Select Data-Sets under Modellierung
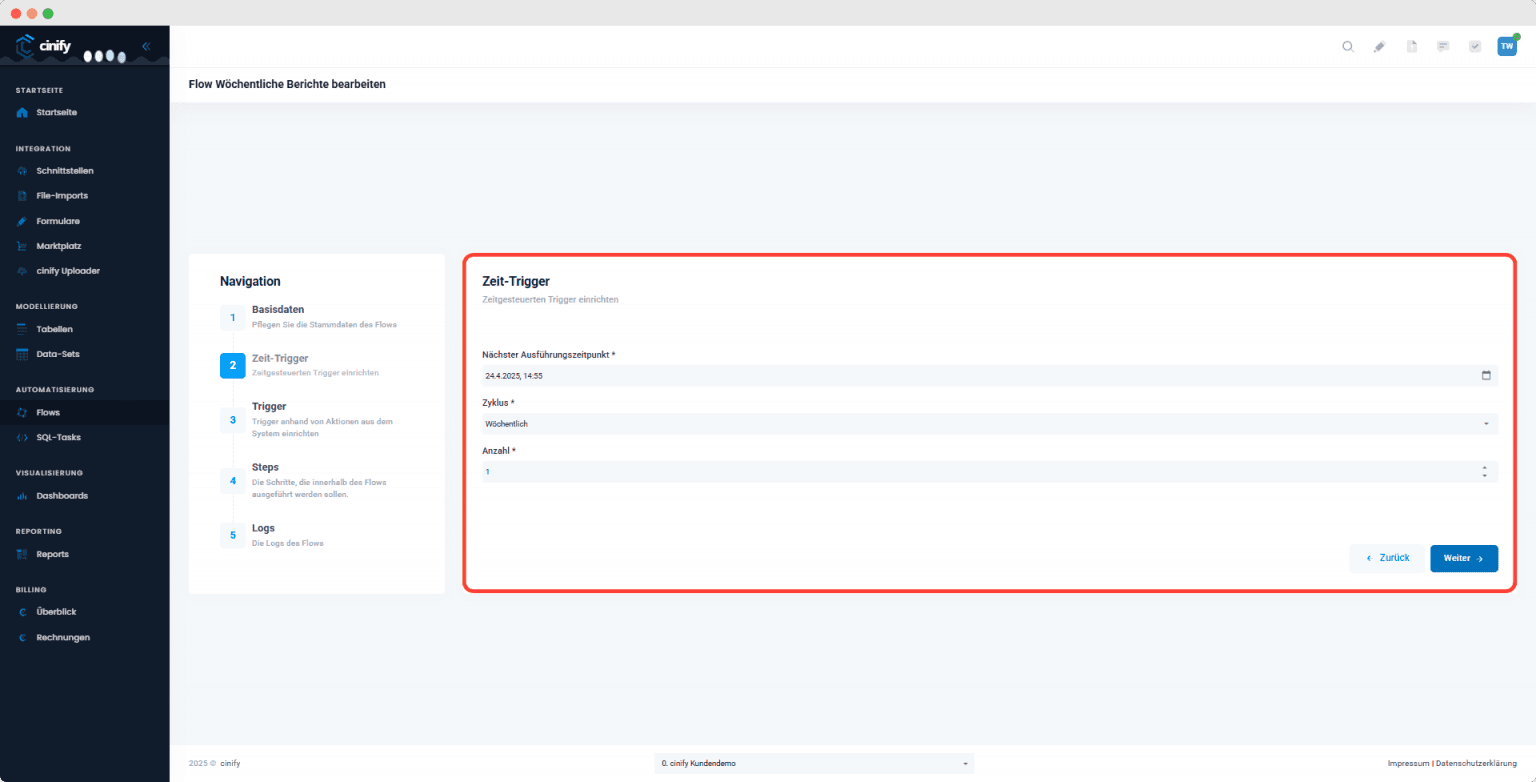Viewport: 1536px width, 782px height. point(55,353)
